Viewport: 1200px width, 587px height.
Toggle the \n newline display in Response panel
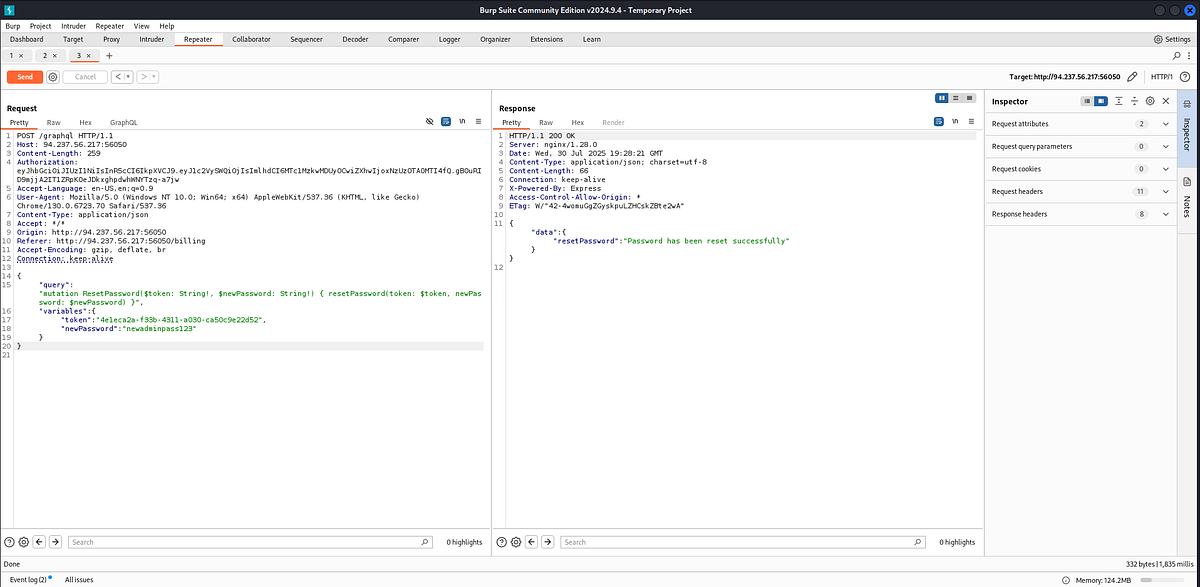955,122
